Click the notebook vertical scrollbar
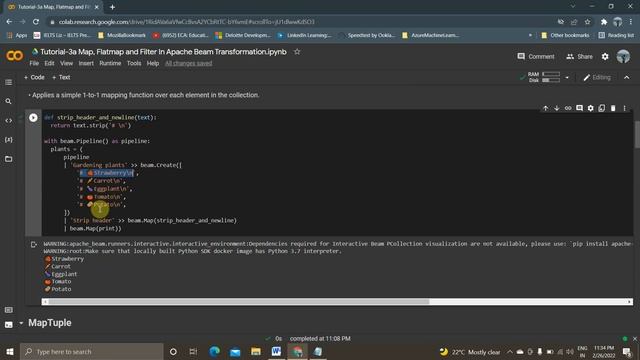 [x=637, y=135]
